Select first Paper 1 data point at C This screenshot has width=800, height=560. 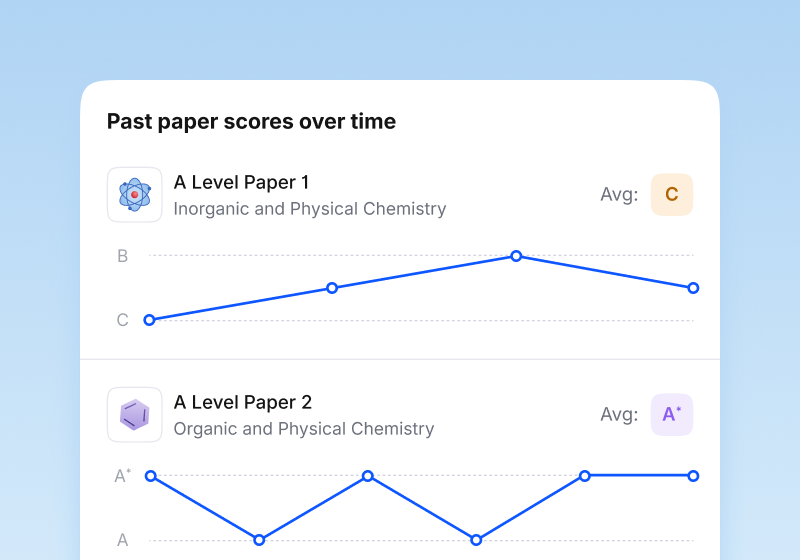pyautogui.click(x=149, y=320)
